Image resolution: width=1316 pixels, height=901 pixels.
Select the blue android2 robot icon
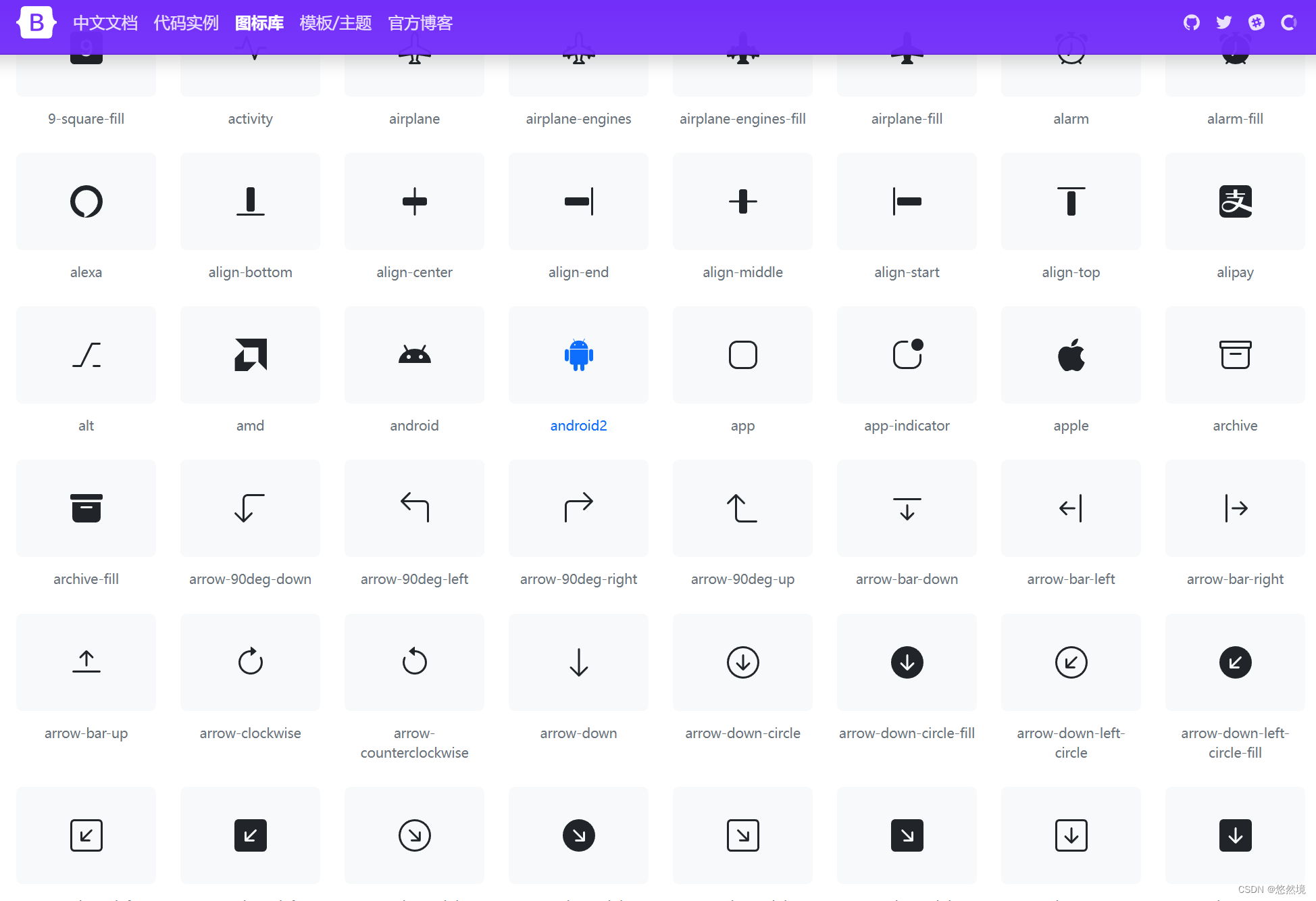[x=578, y=355]
